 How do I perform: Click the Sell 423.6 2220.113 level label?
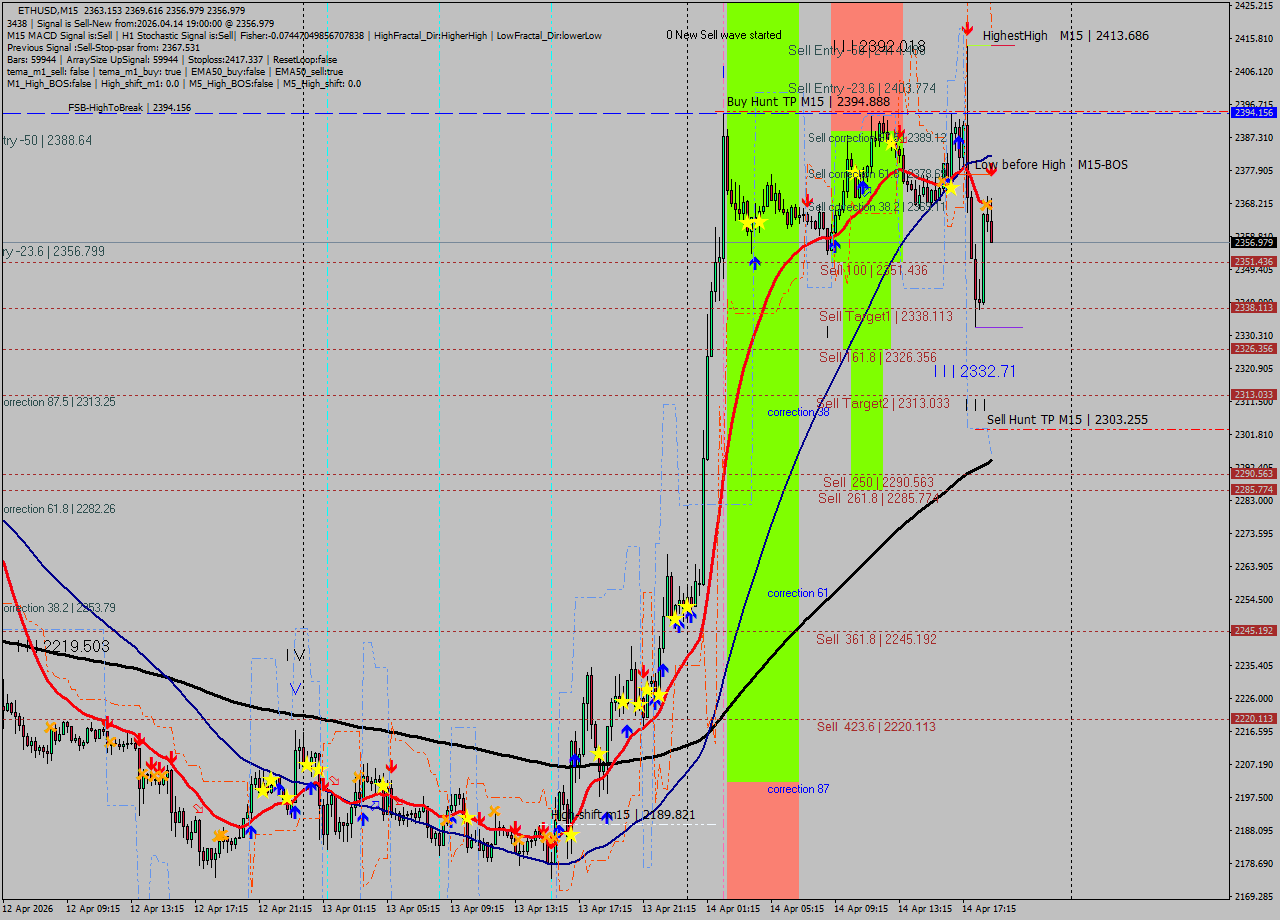(x=876, y=727)
